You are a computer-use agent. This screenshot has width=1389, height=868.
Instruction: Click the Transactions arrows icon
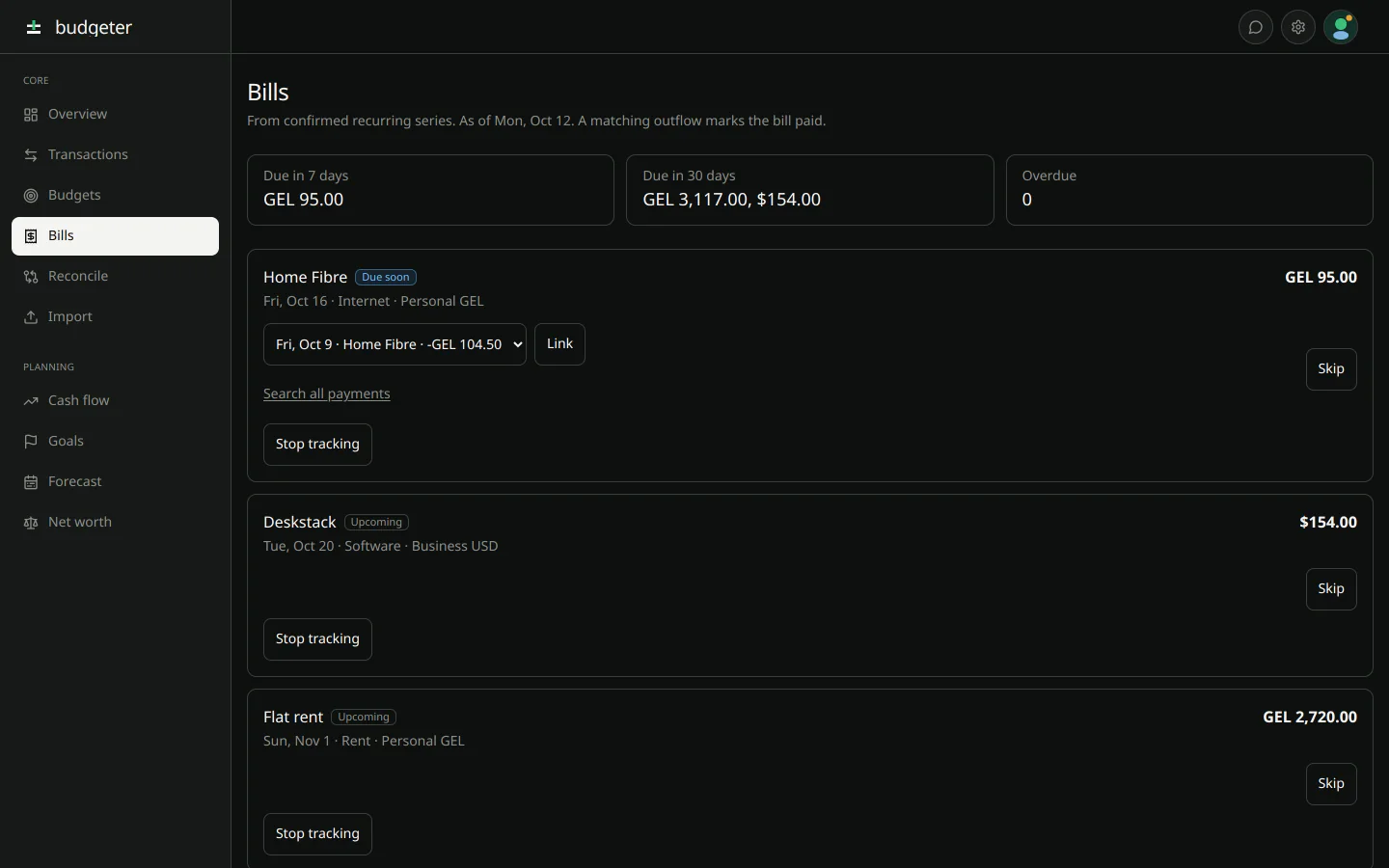pyautogui.click(x=31, y=155)
